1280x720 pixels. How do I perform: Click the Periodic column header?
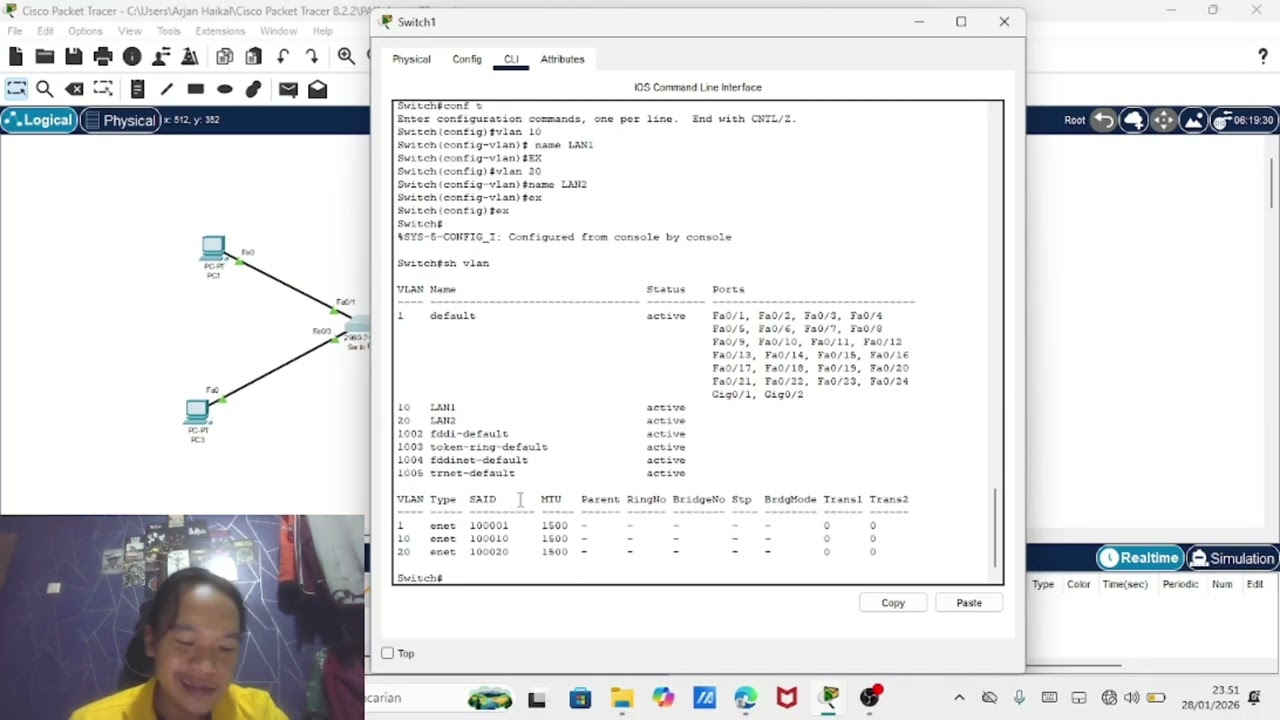point(1180,584)
